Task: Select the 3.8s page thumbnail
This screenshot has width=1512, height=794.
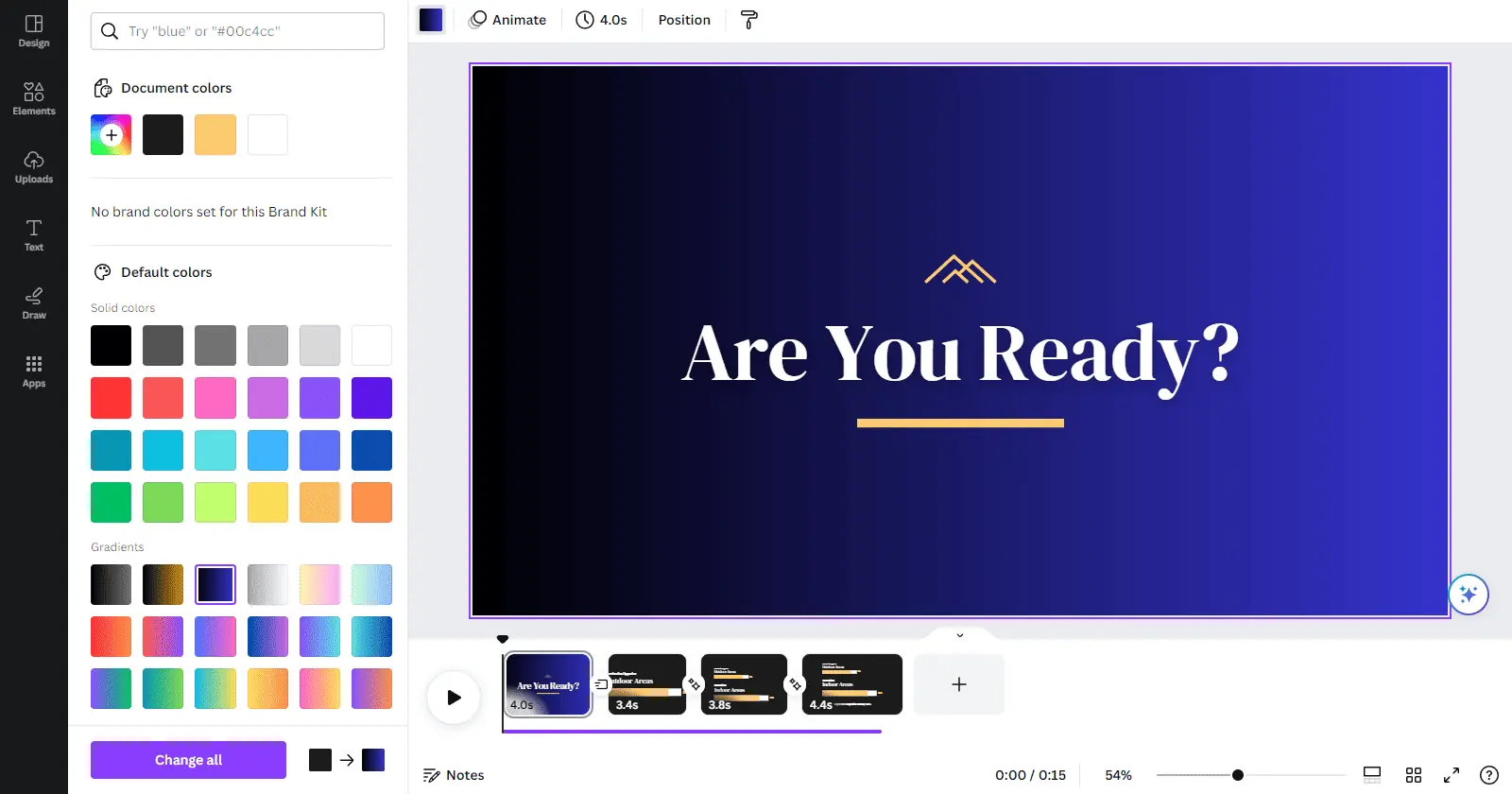Action: click(744, 684)
